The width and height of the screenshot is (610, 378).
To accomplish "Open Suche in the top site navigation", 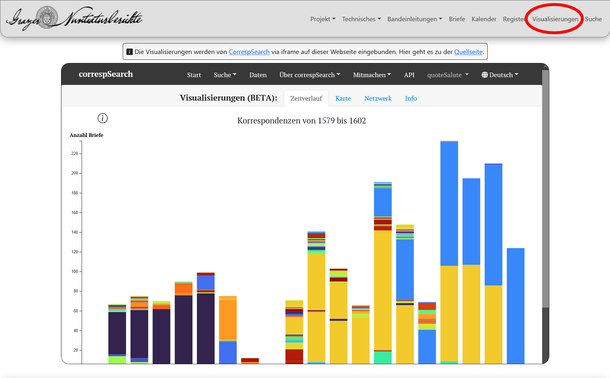I will pos(593,19).
